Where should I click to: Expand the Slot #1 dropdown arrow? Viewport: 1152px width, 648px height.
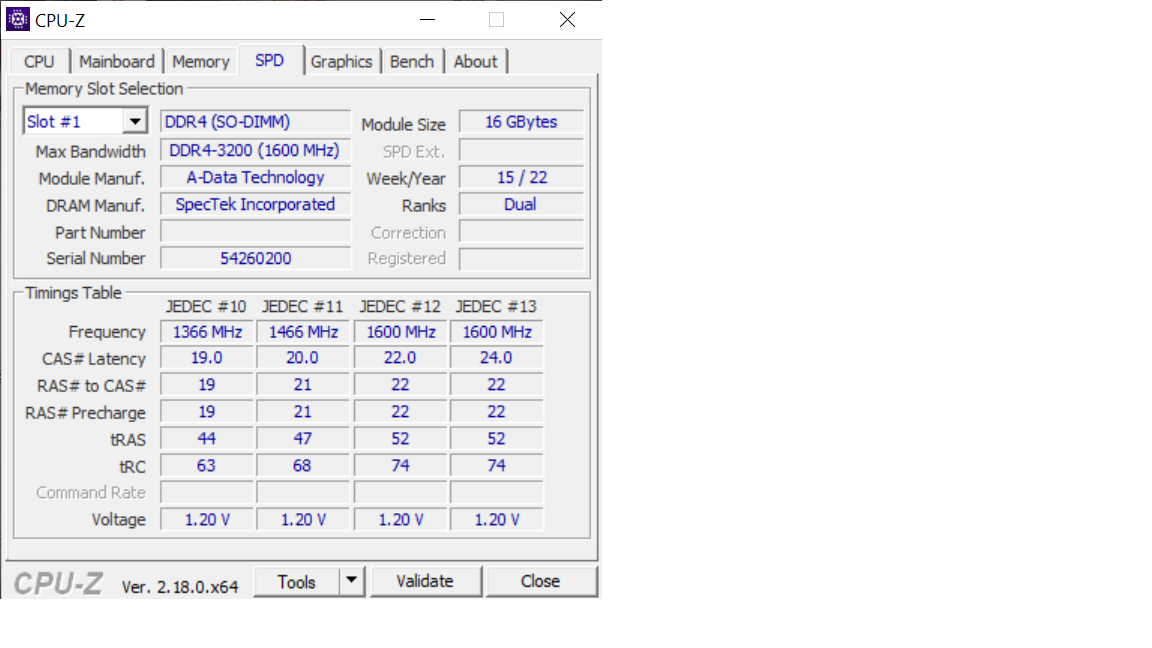click(135, 122)
